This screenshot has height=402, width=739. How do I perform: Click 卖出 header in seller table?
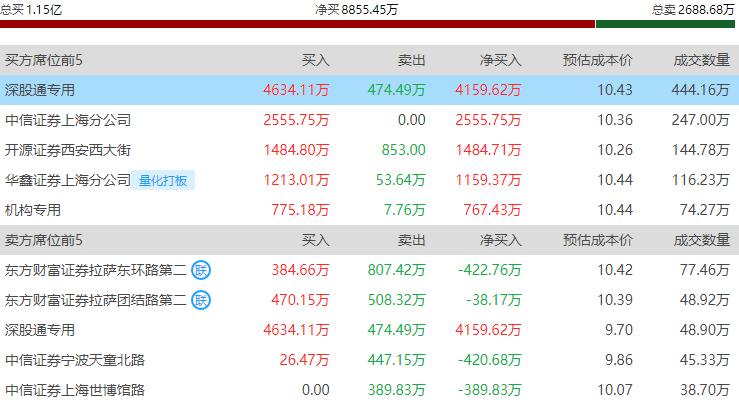point(411,240)
